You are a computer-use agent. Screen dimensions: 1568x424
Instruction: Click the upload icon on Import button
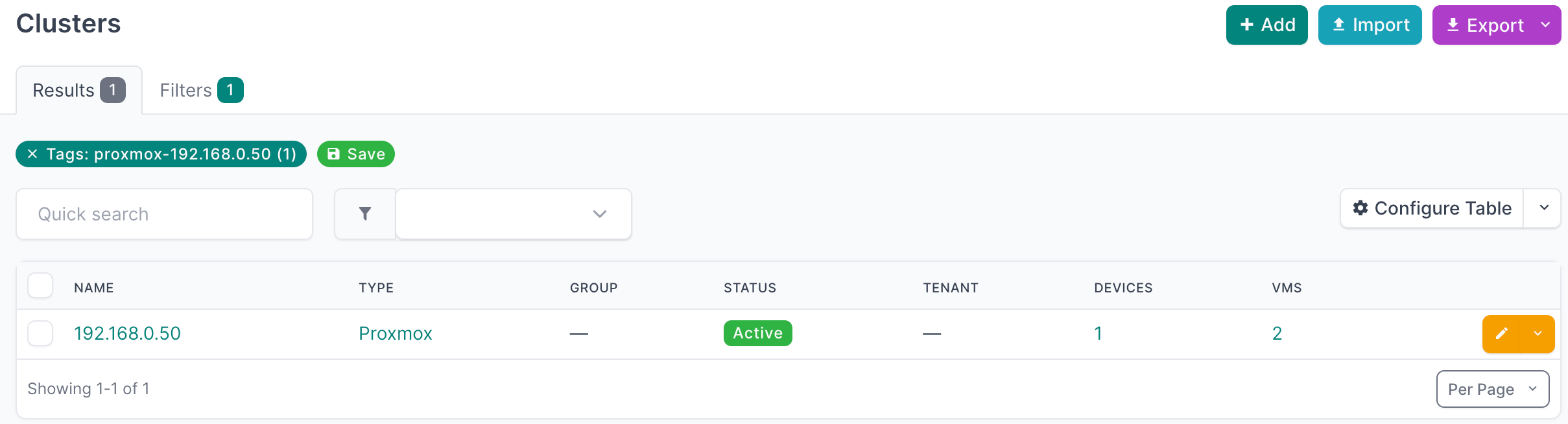coord(1339,25)
